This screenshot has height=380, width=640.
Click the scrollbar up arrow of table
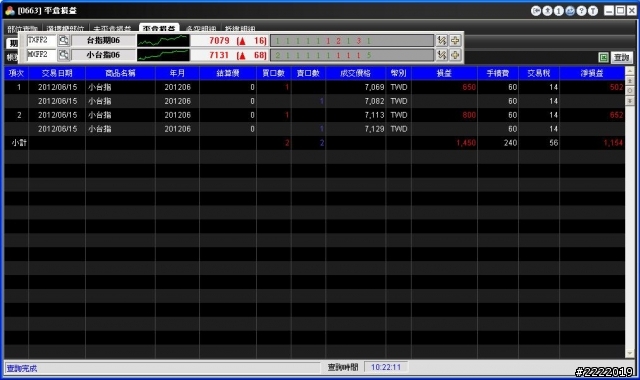629,71
